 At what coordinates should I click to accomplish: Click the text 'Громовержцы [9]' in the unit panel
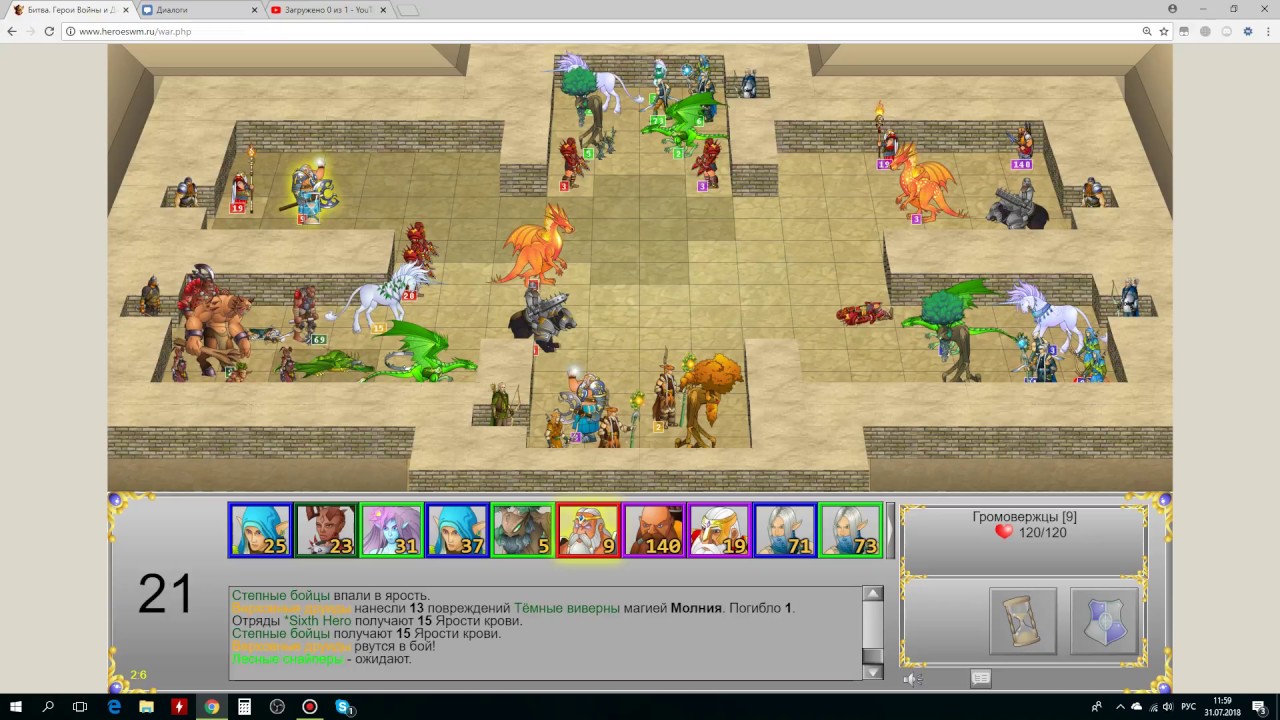coord(1024,517)
